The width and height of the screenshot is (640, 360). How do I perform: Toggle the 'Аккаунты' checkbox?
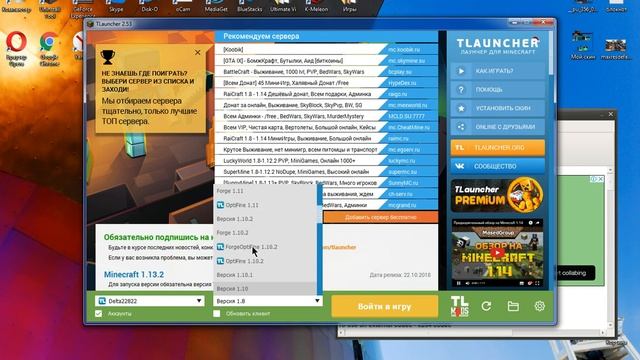[98, 313]
